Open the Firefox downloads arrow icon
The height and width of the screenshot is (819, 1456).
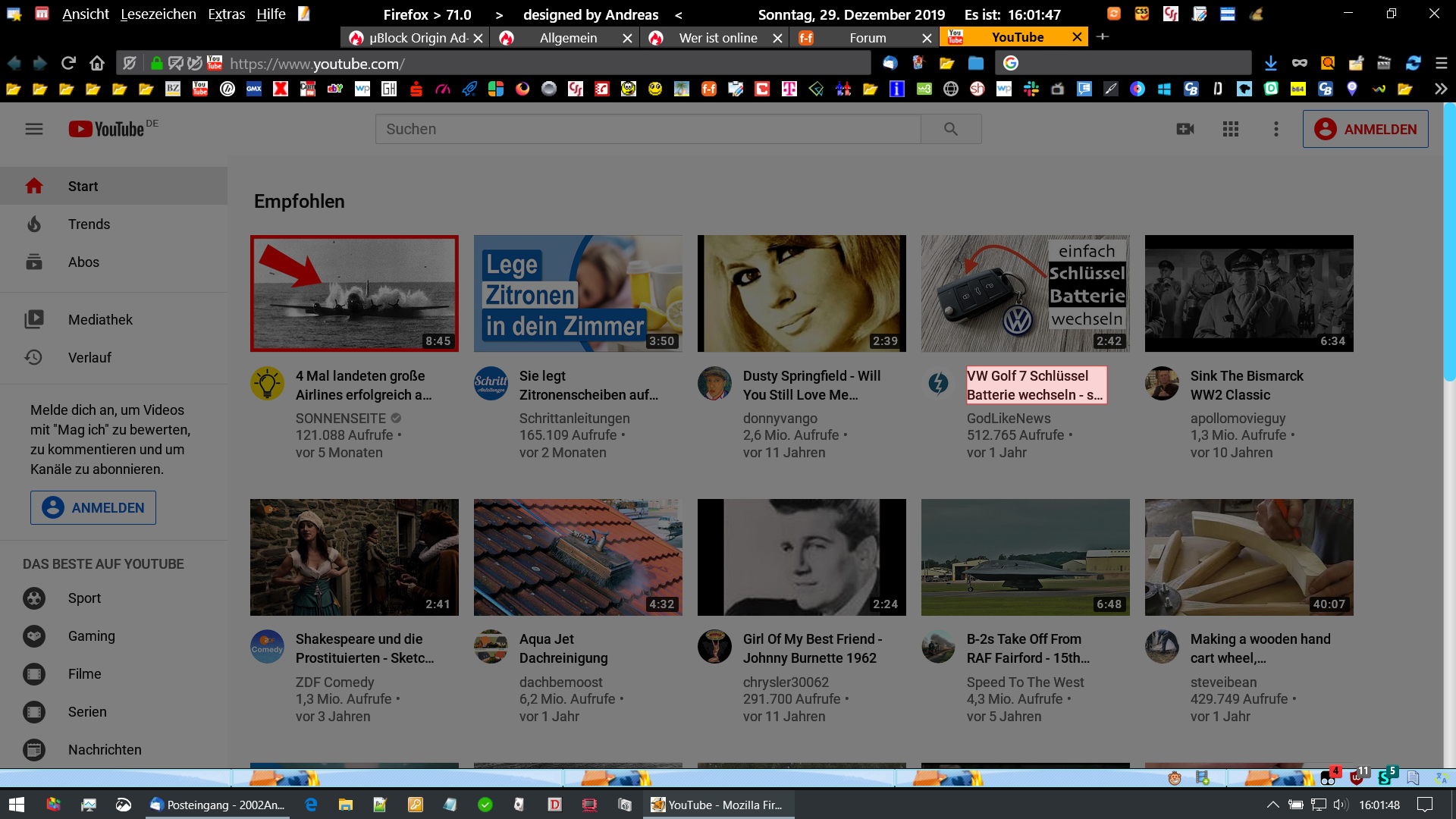(1271, 63)
